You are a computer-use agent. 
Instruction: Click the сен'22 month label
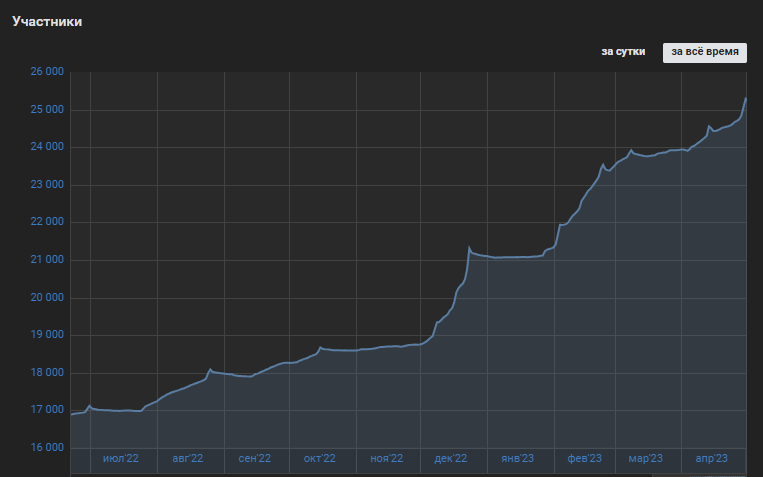[x=255, y=459]
